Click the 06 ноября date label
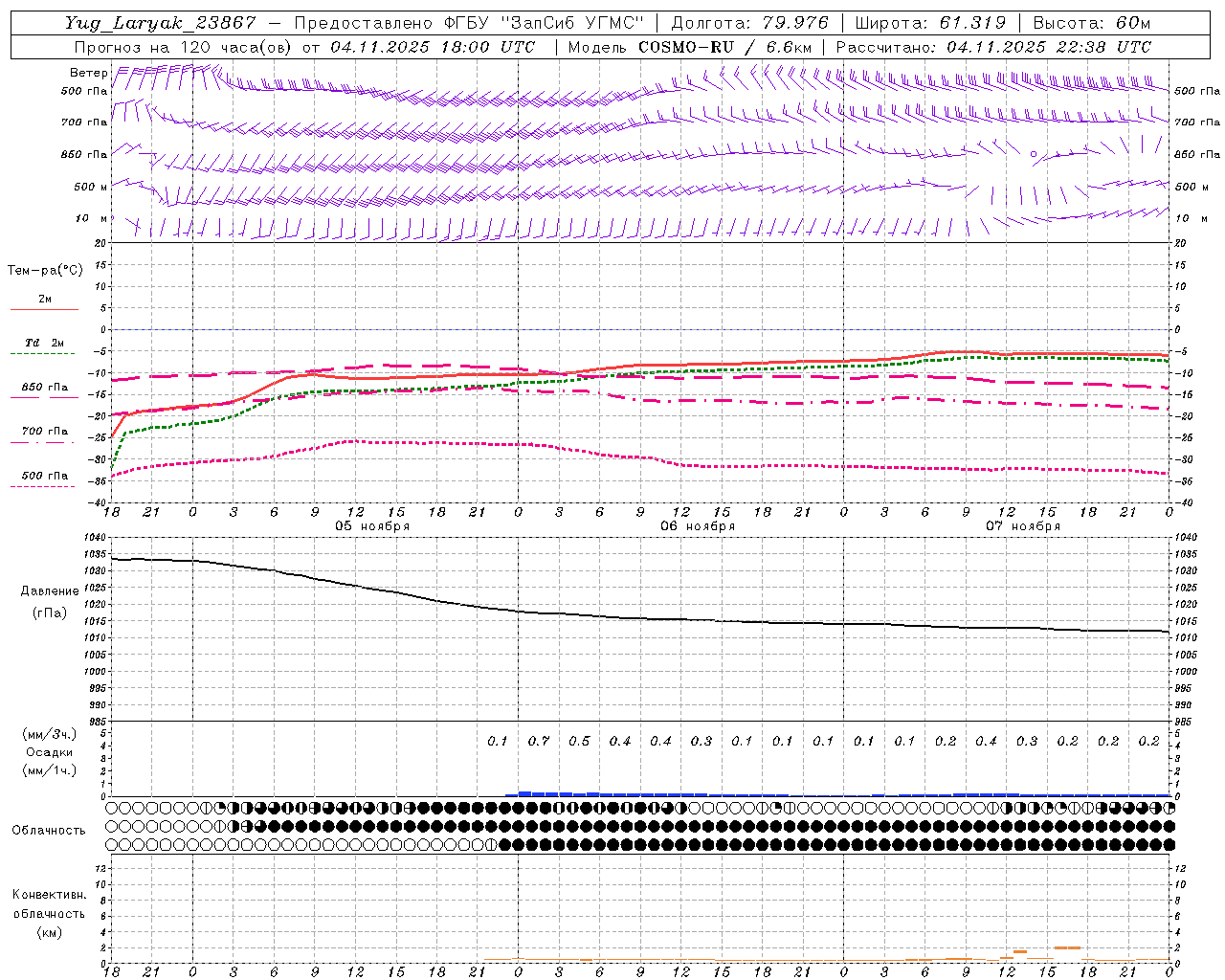 click(x=698, y=526)
